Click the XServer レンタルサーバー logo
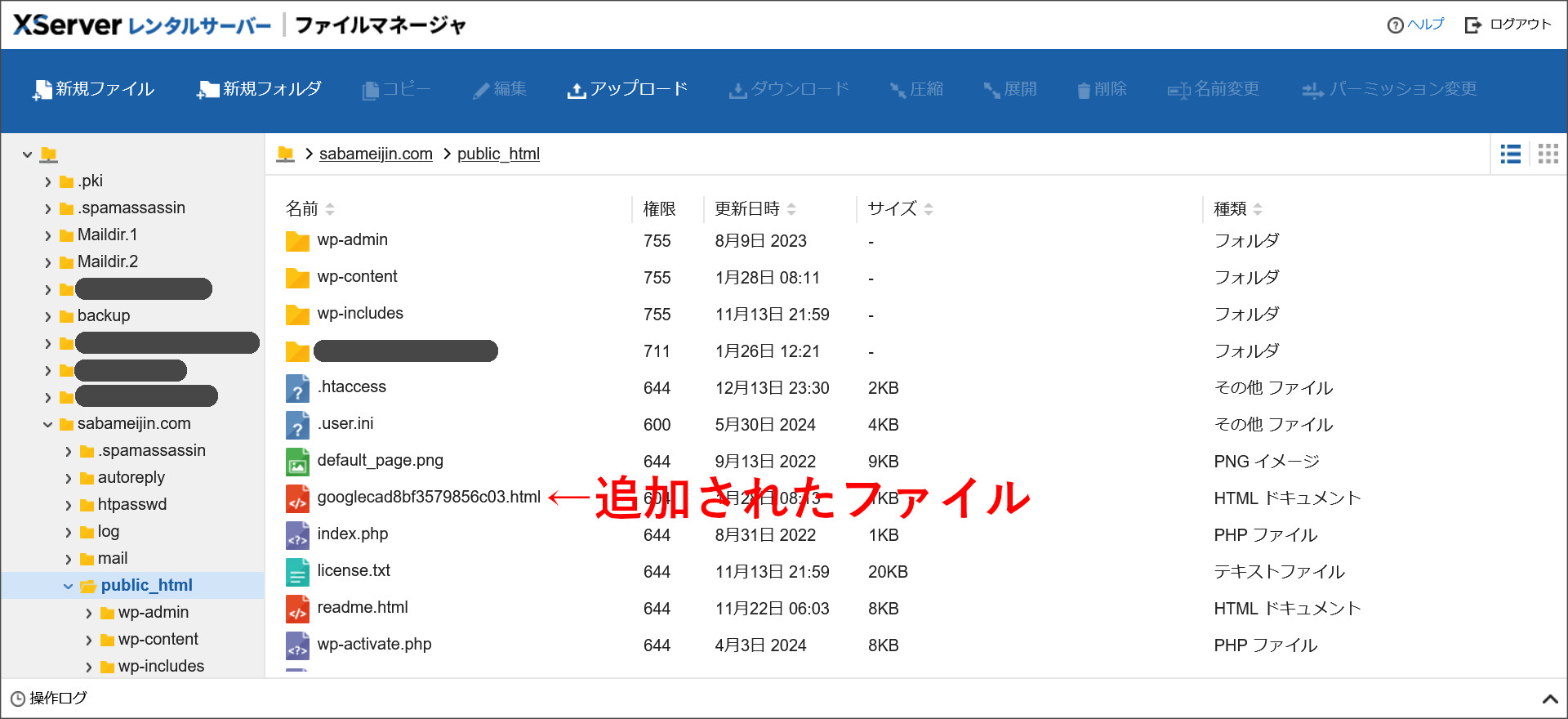This screenshot has width=1568, height=719. tap(141, 25)
